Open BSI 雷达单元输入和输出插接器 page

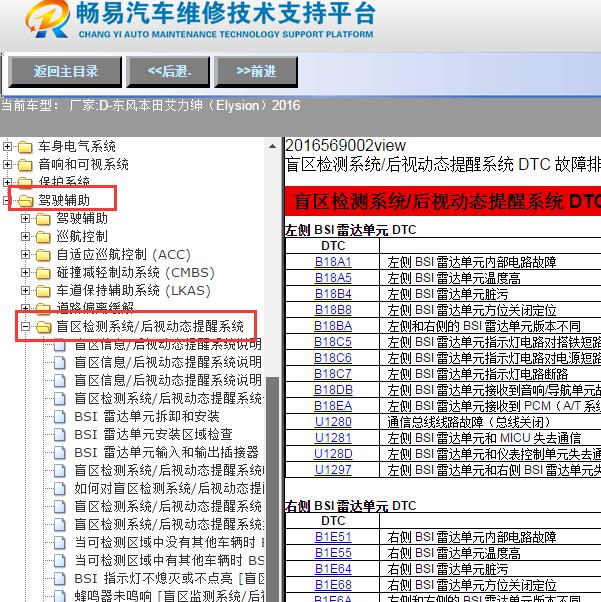click(167, 453)
